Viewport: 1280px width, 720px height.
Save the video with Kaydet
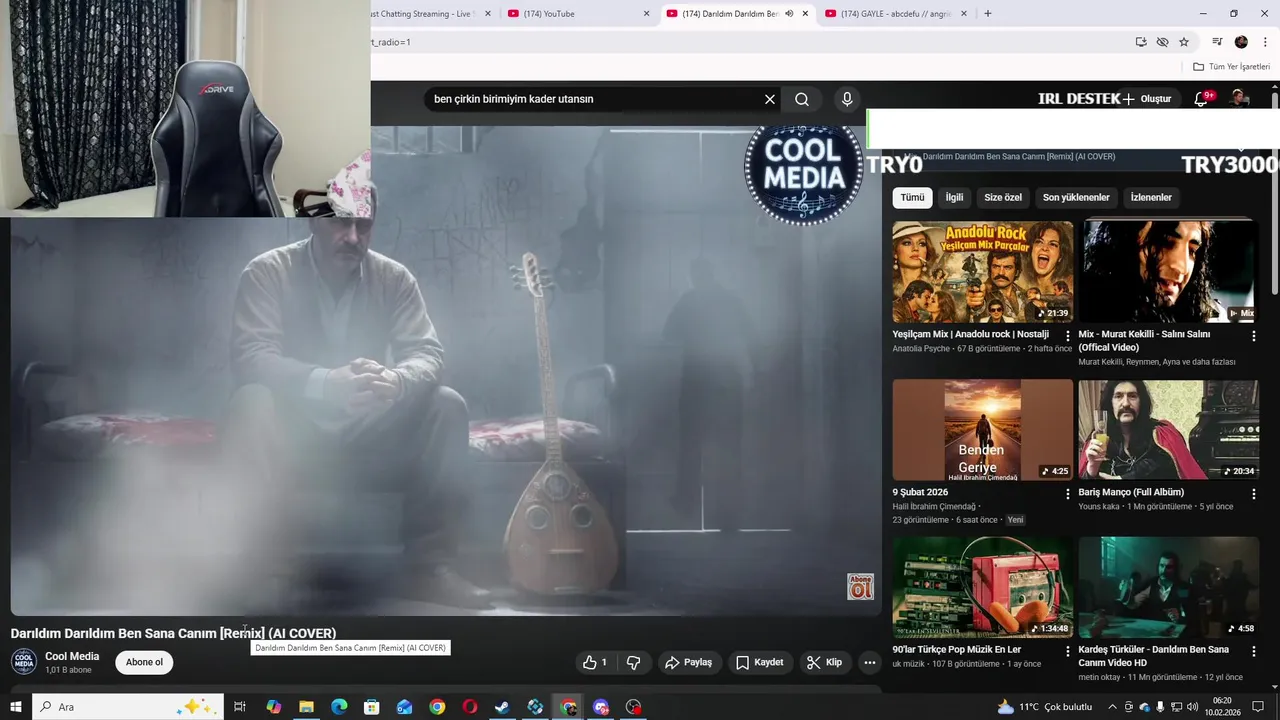pyautogui.click(x=759, y=662)
